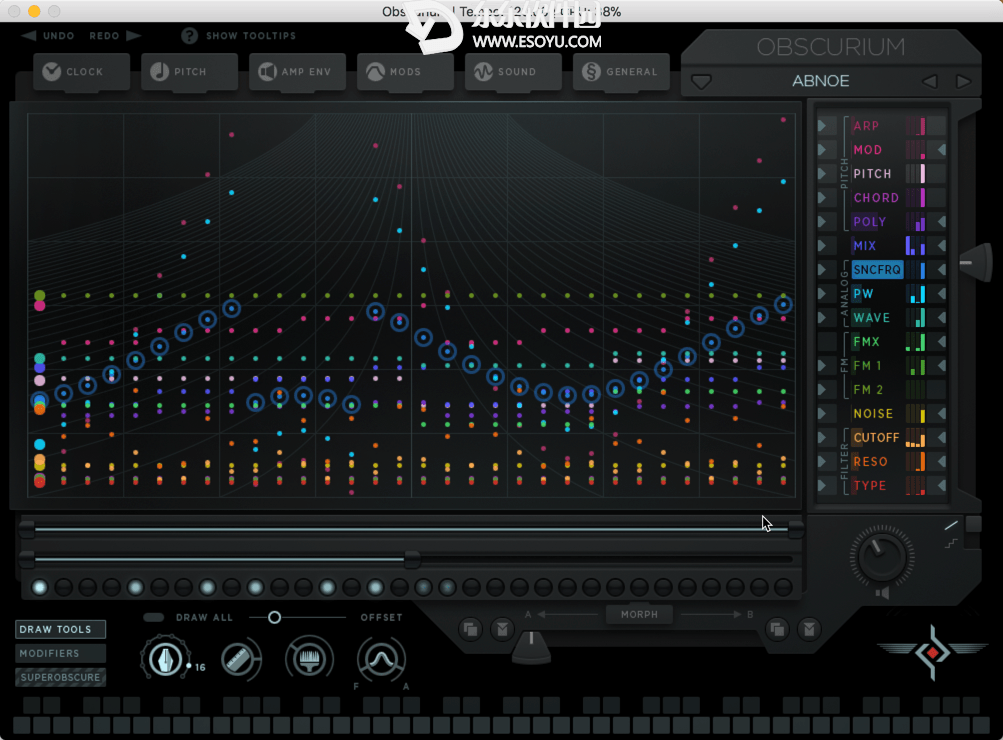Click the Redo arrow

point(134,36)
